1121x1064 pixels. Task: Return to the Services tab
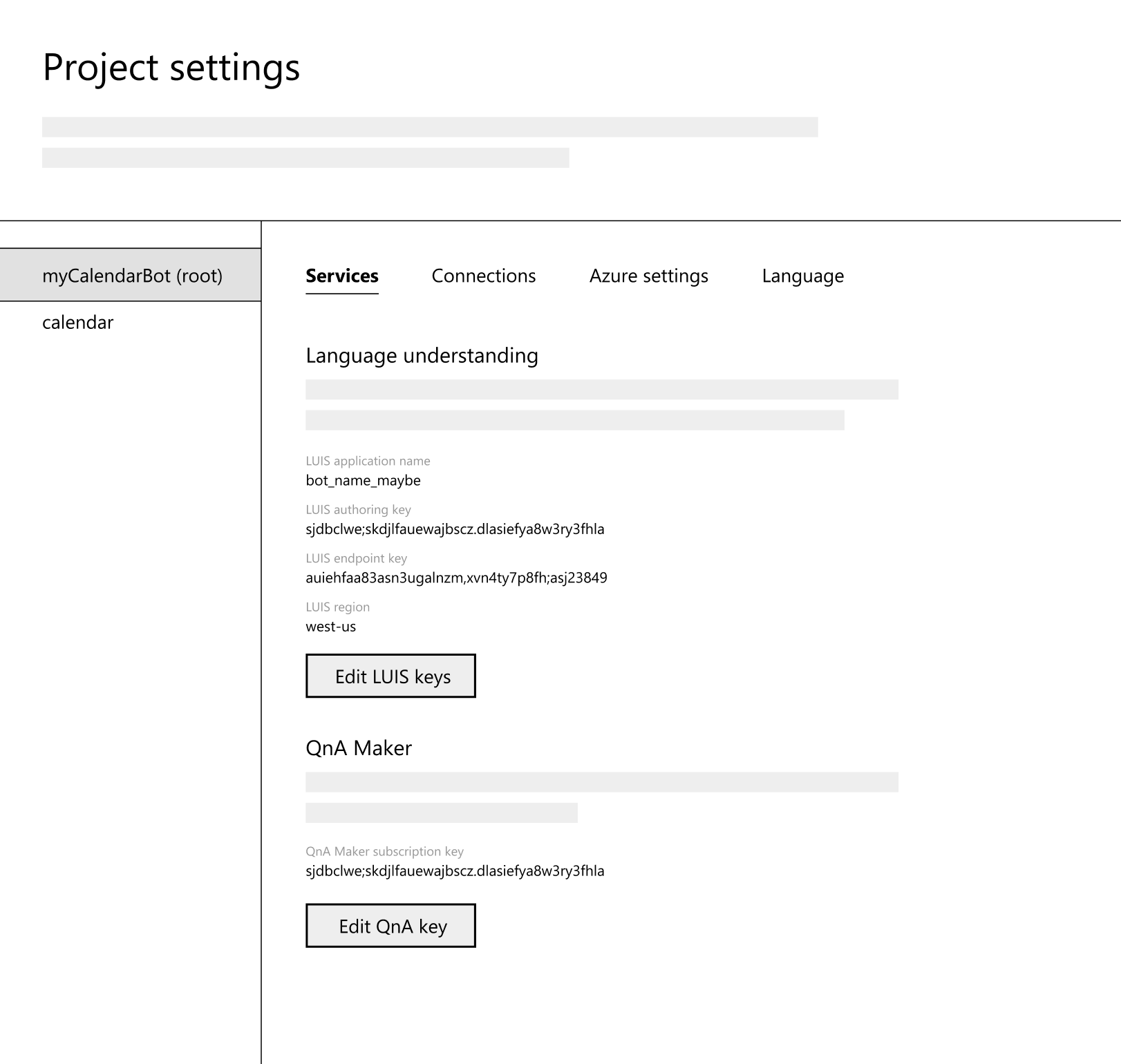click(341, 276)
